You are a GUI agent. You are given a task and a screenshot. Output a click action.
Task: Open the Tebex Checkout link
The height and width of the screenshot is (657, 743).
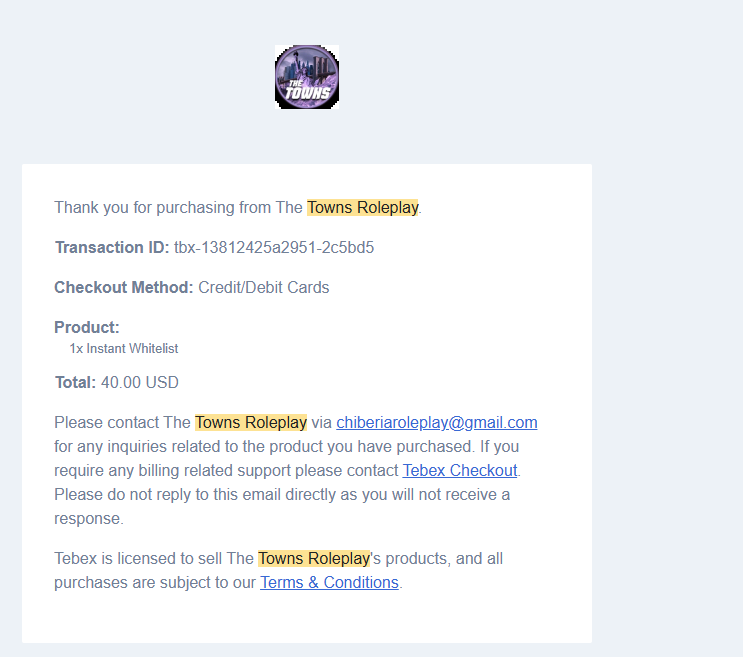click(x=460, y=470)
